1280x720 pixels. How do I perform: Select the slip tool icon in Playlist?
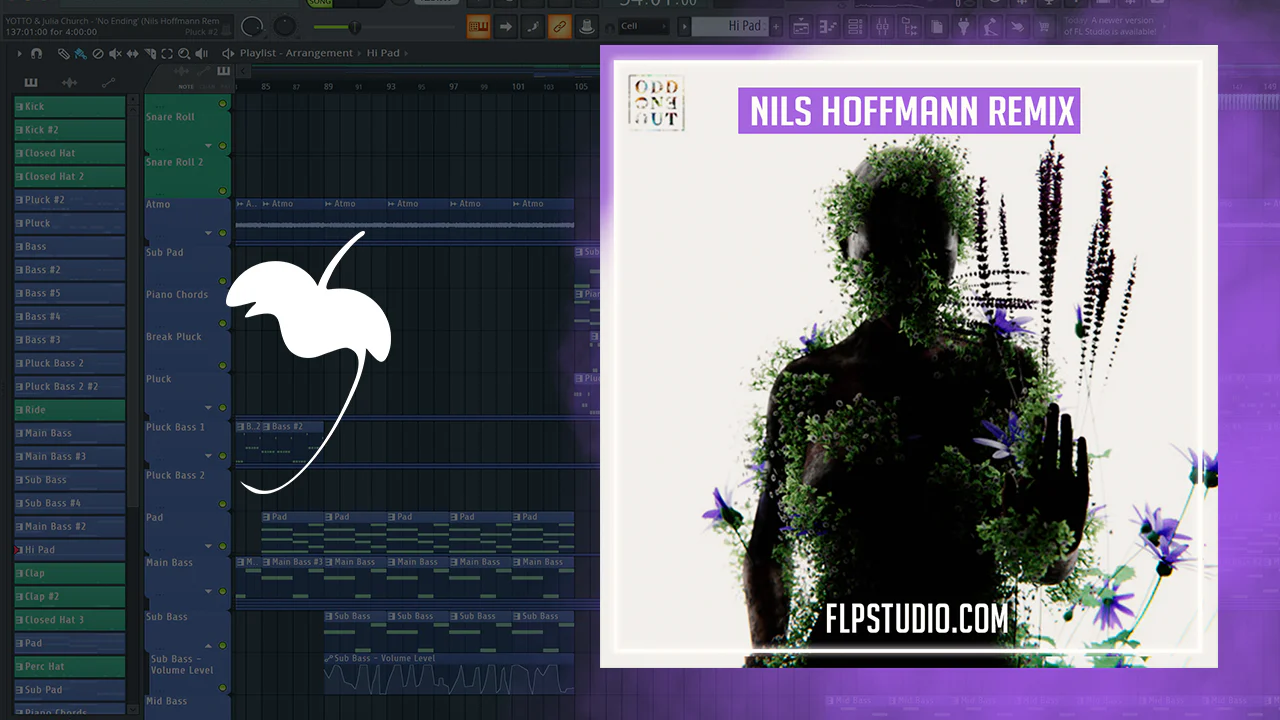[131, 53]
